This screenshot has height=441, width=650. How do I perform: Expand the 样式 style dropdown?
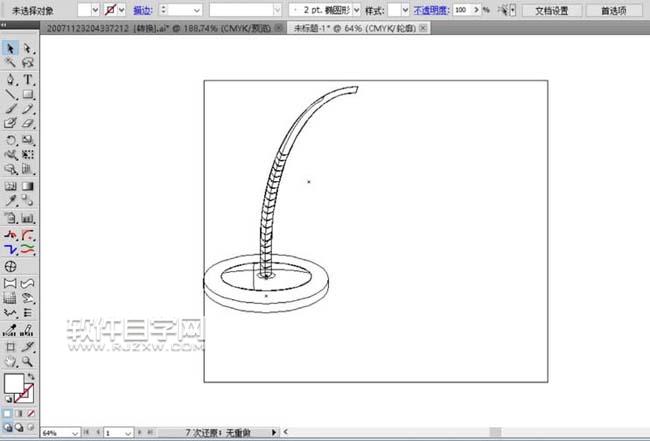[403, 9]
